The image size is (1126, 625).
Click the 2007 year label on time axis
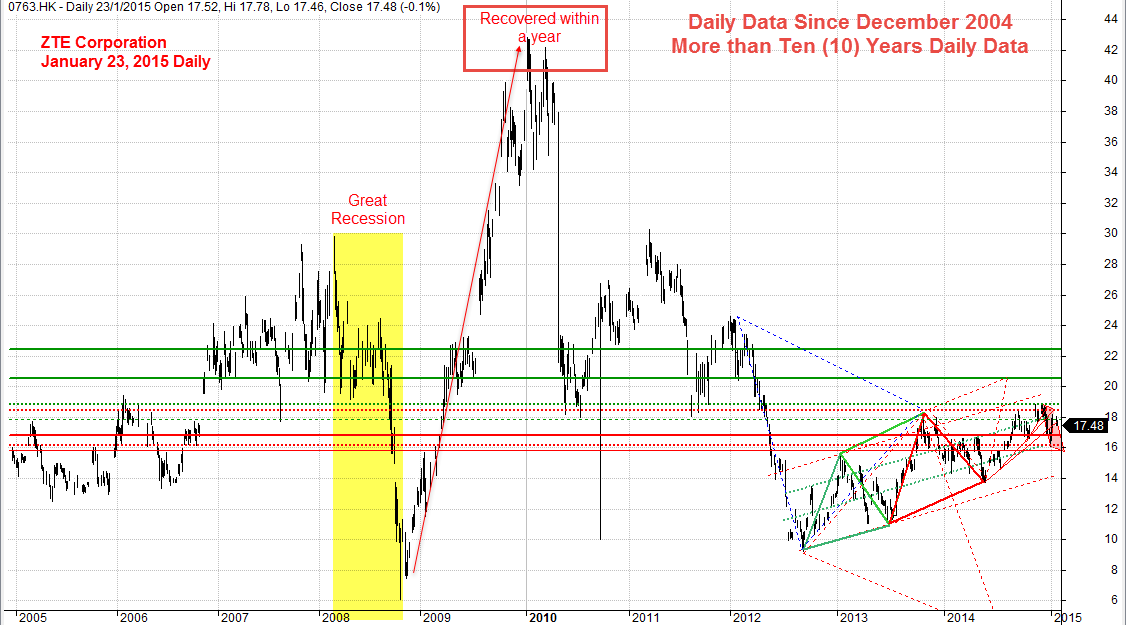coord(235,617)
